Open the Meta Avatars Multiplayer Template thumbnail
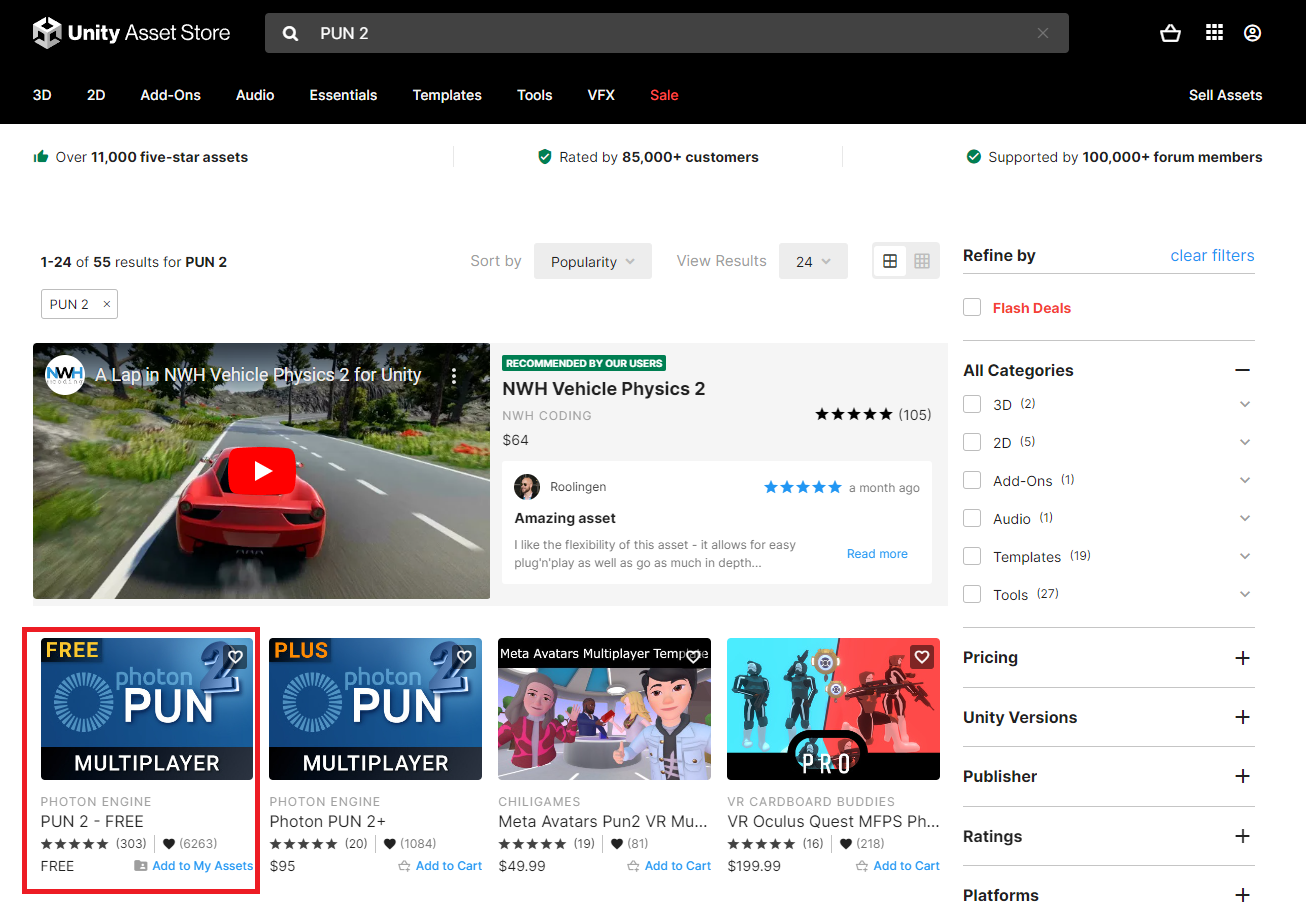The height and width of the screenshot is (916, 1306). click(604, 709)
